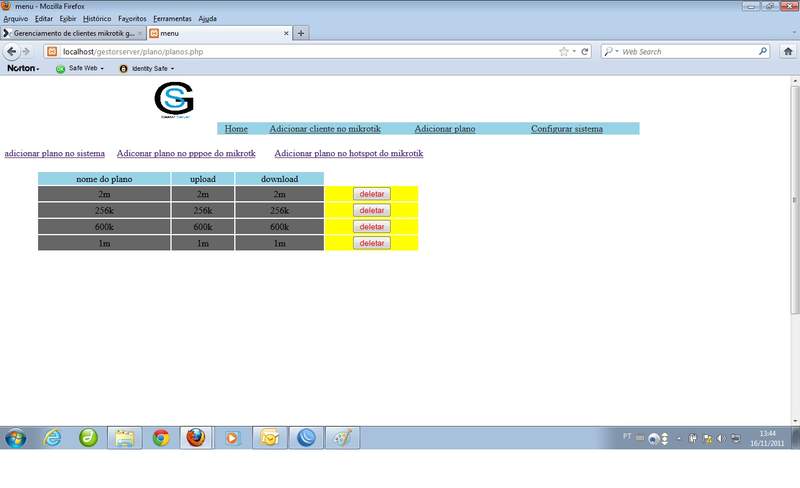Delete the 1m plan

click(372, 243)
